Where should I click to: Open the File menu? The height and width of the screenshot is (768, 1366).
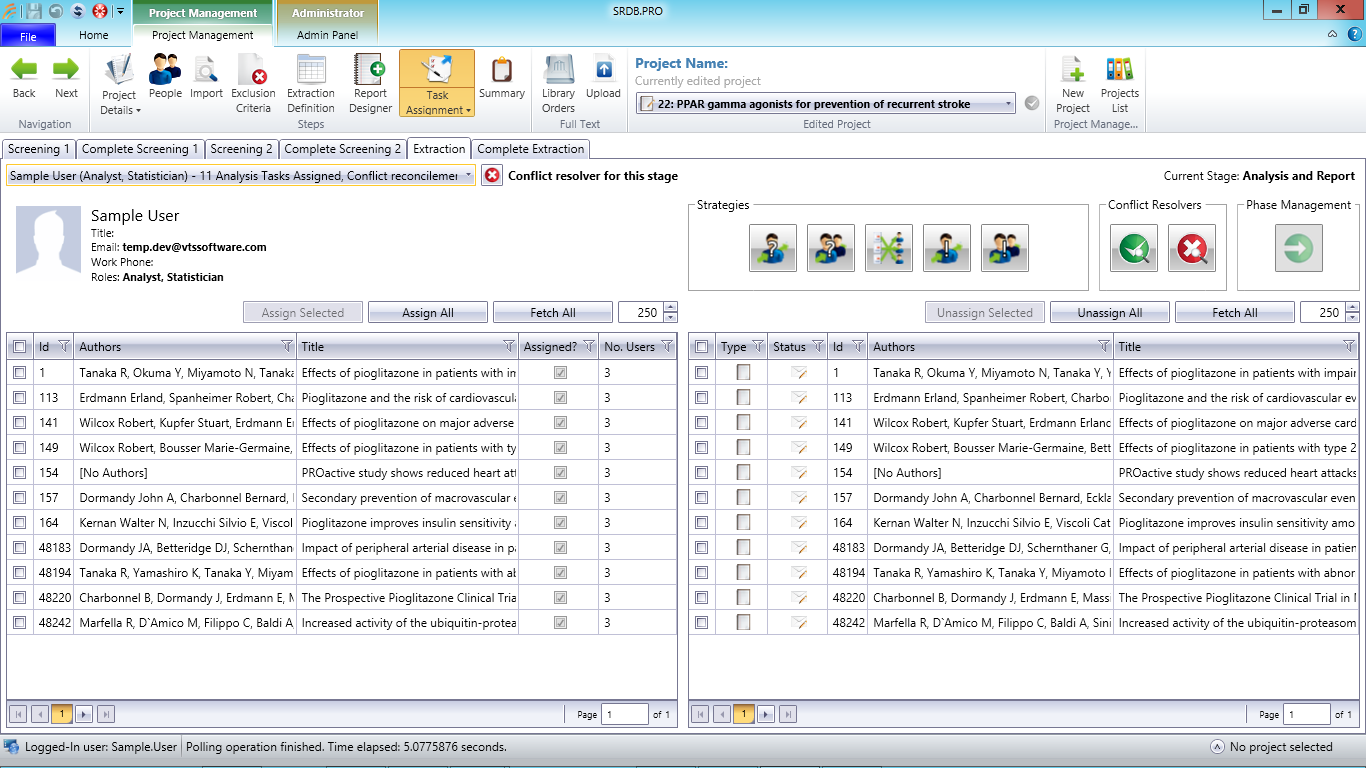coord(28,36)
